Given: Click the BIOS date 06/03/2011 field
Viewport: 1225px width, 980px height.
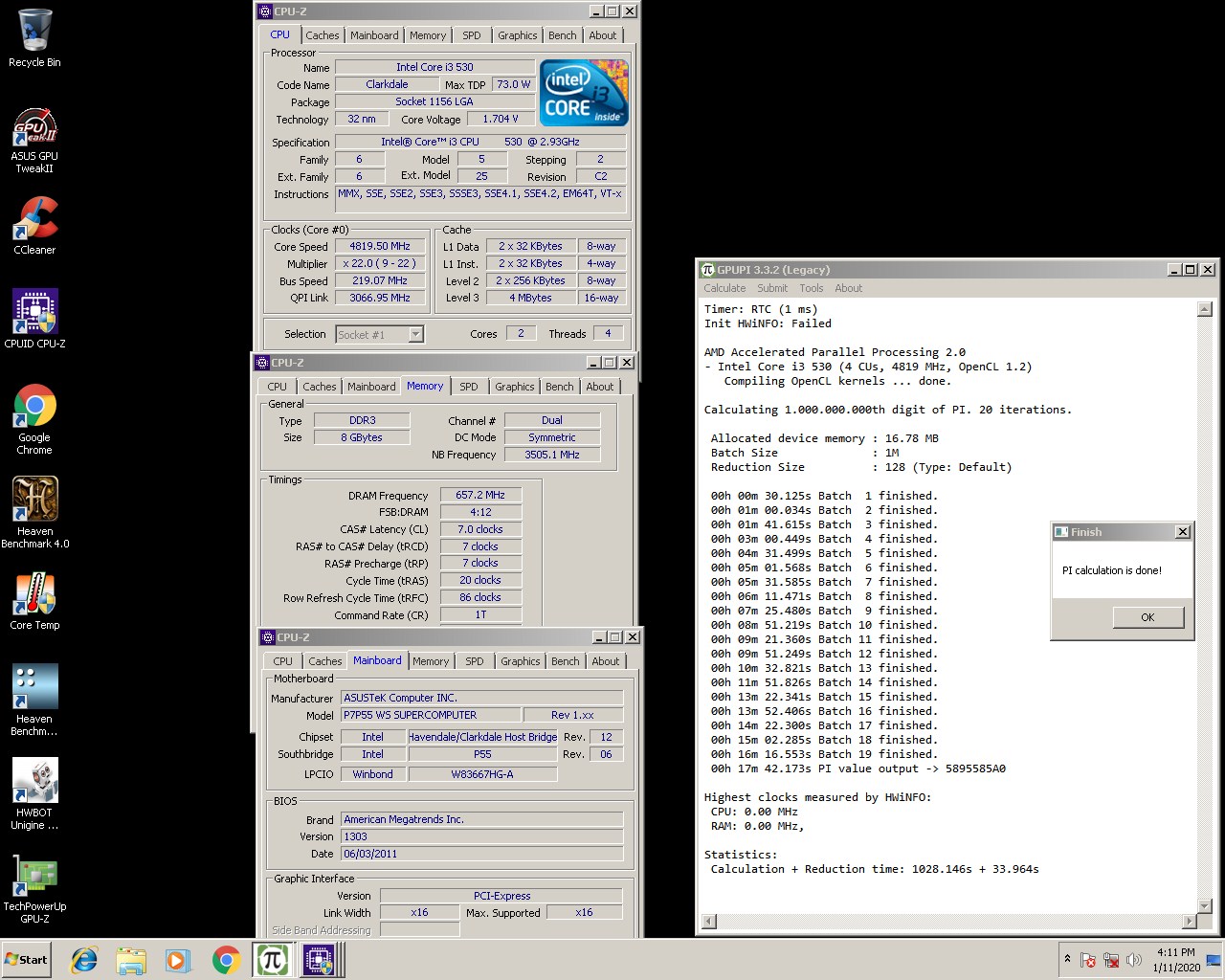Looking at the screenshot, I should pyautogui.click(x=482, y=854).
